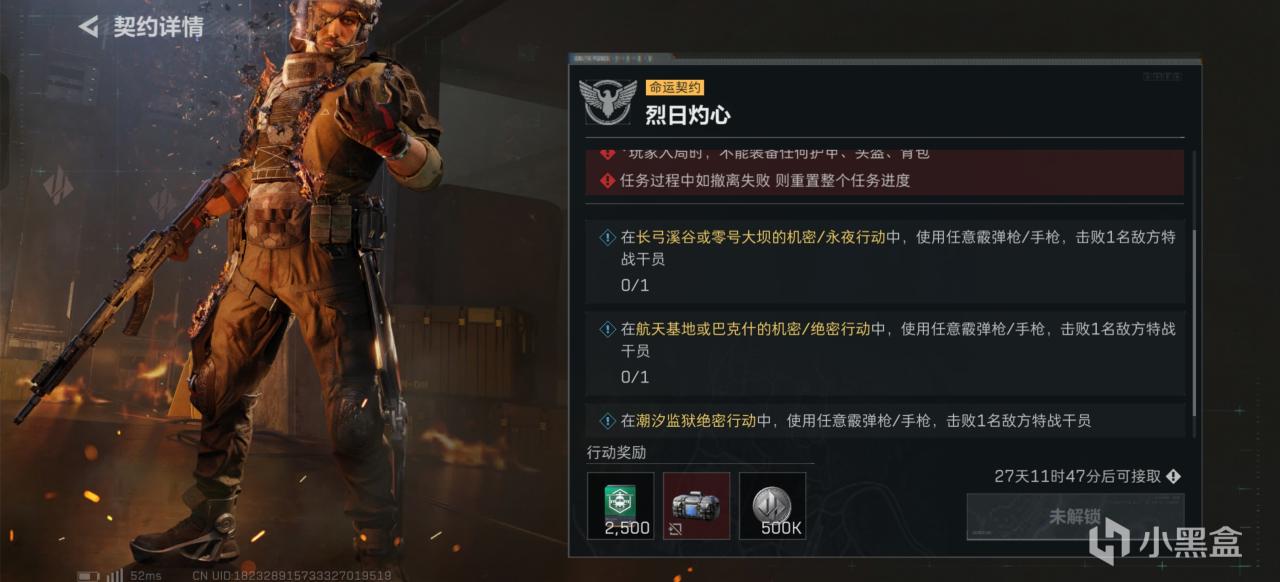Tap the 小黑盒 watermark logo

pyautogui.click(x=1165, y=542)
